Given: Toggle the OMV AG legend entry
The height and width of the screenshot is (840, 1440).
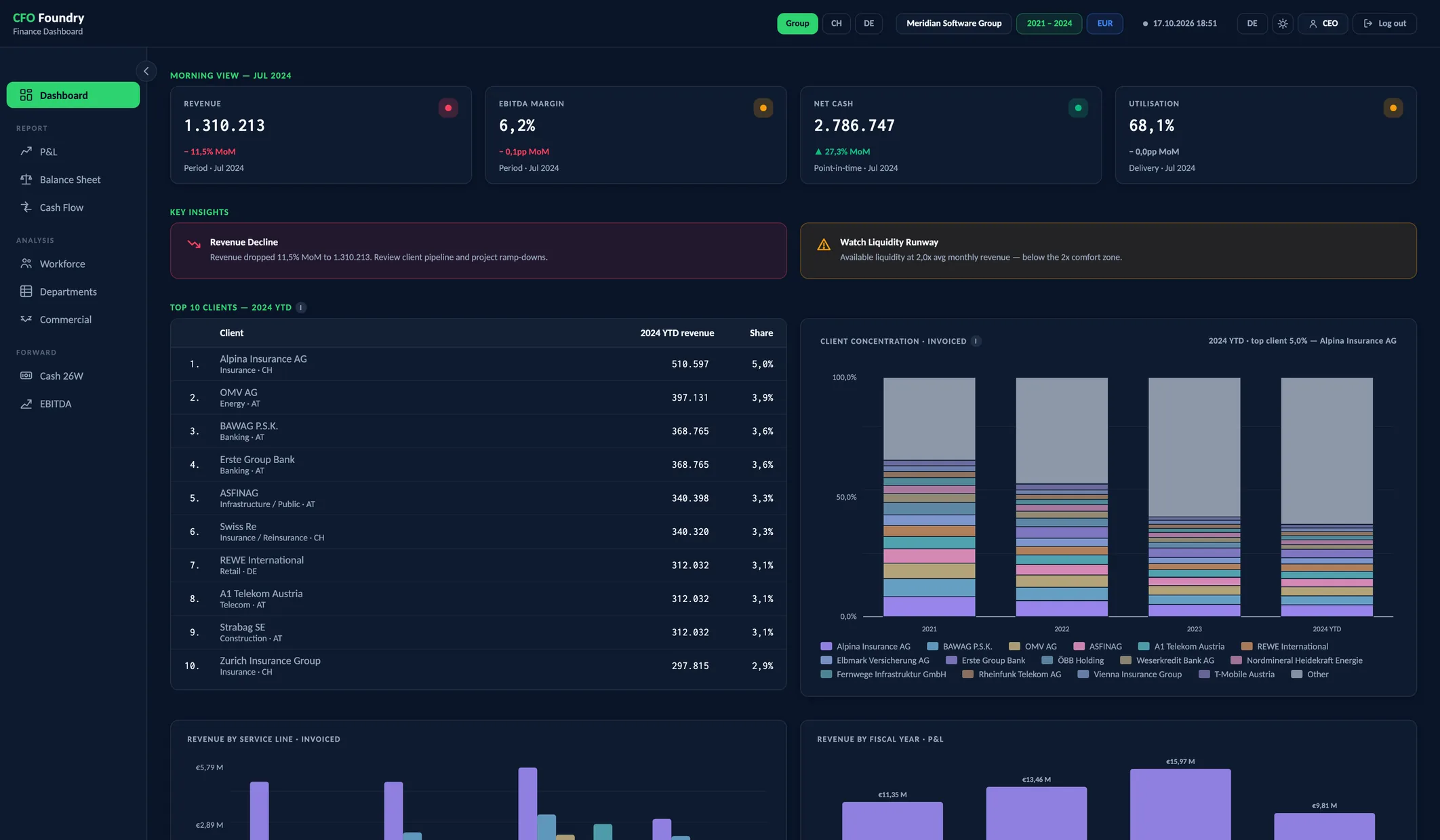Looking at the screenshot, I should pos(1033,647).
